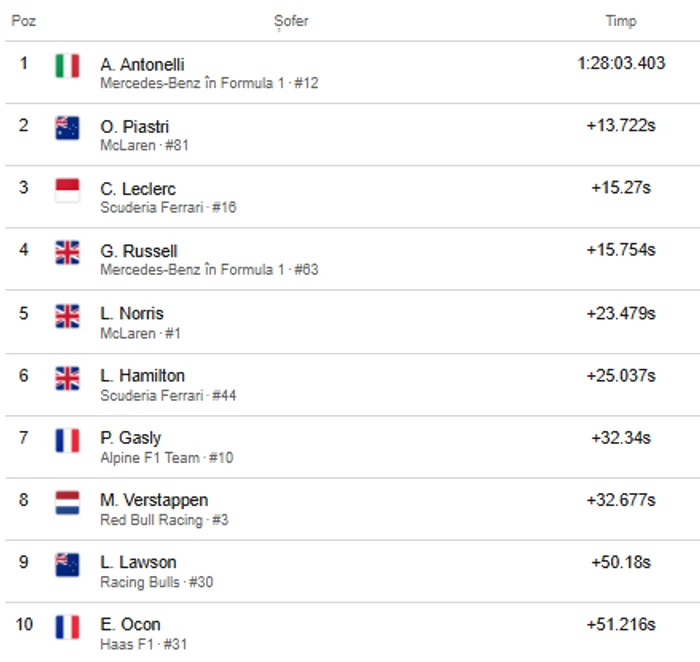The image size is (700, 662).
Task: Click the Timp column header
Action: [620, 21]
